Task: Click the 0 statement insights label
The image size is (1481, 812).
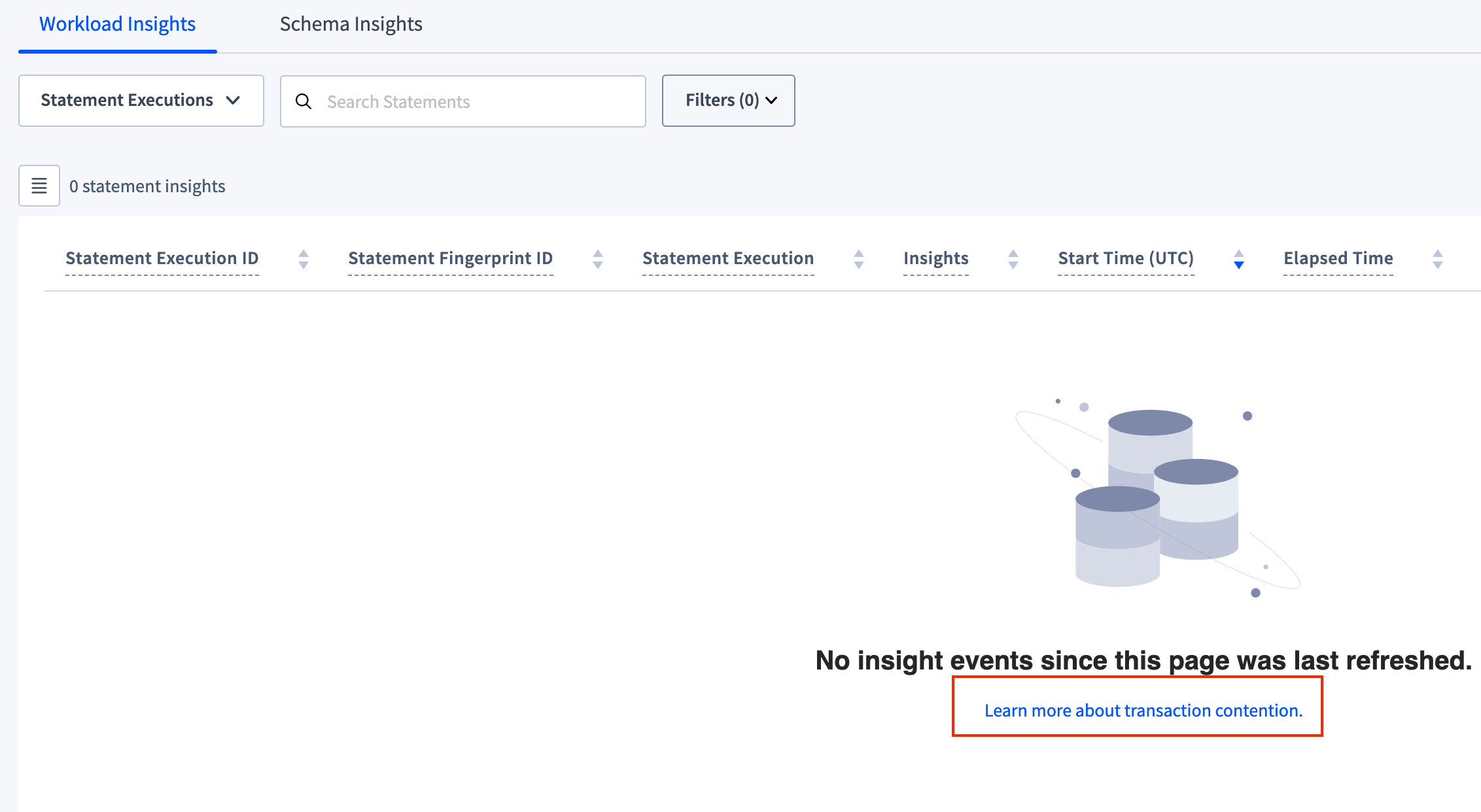Action: (147, 186)
